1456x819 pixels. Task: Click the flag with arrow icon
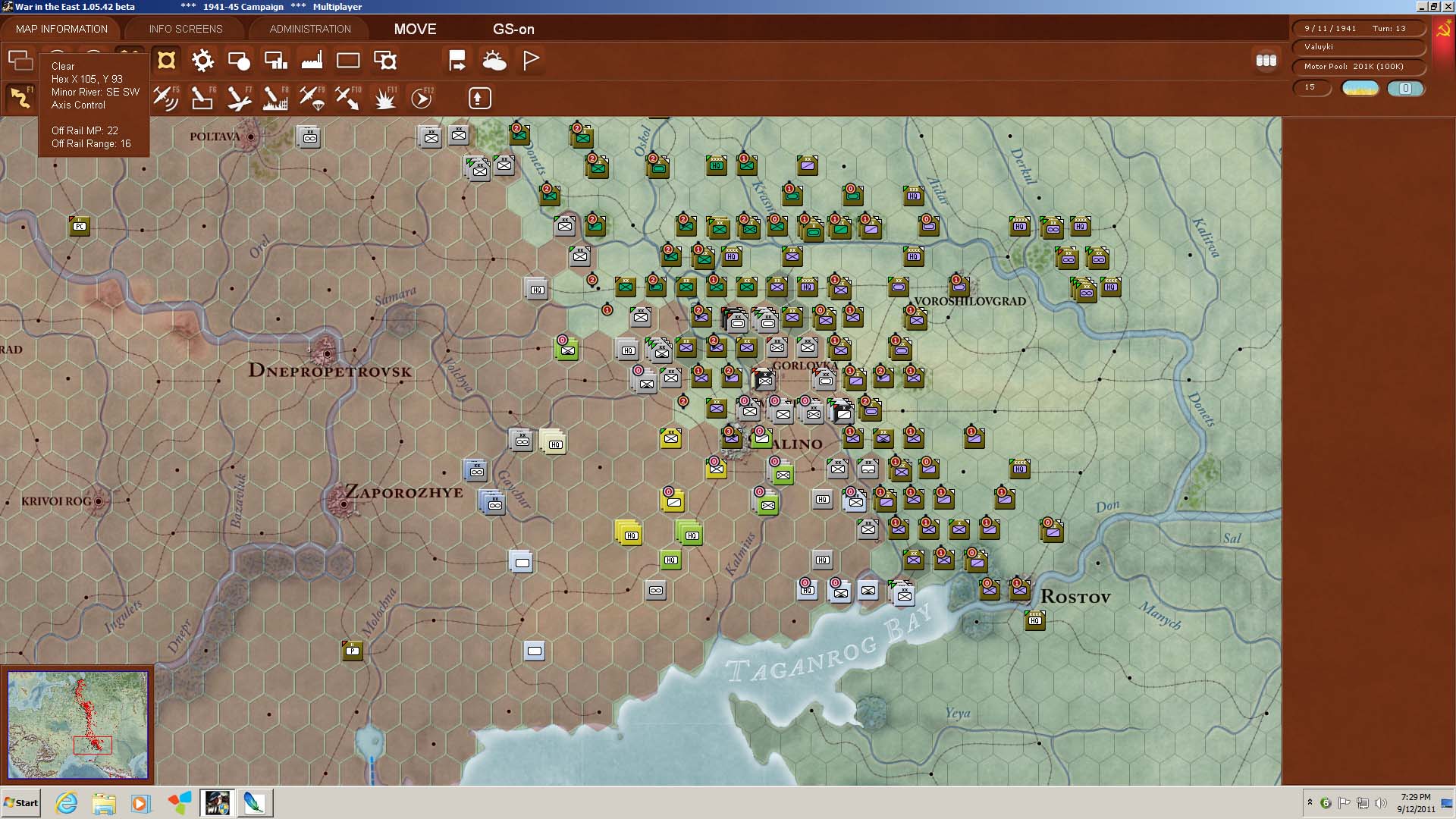coord(457,60)
